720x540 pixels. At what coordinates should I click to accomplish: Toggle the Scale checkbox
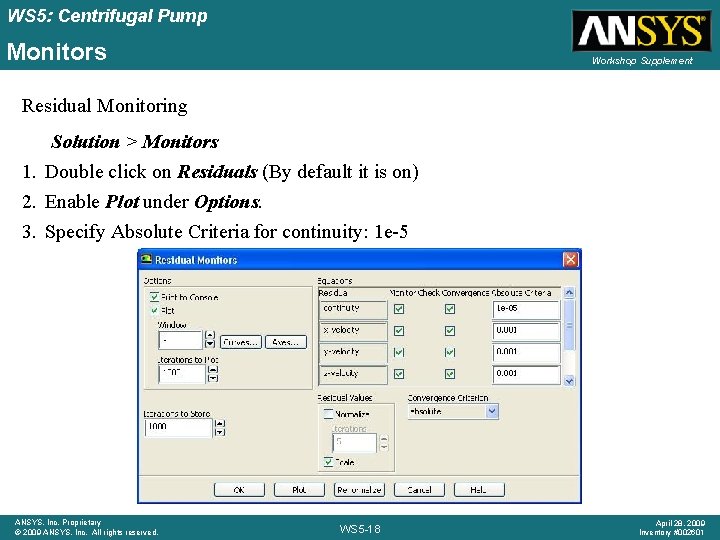(328, 461)
